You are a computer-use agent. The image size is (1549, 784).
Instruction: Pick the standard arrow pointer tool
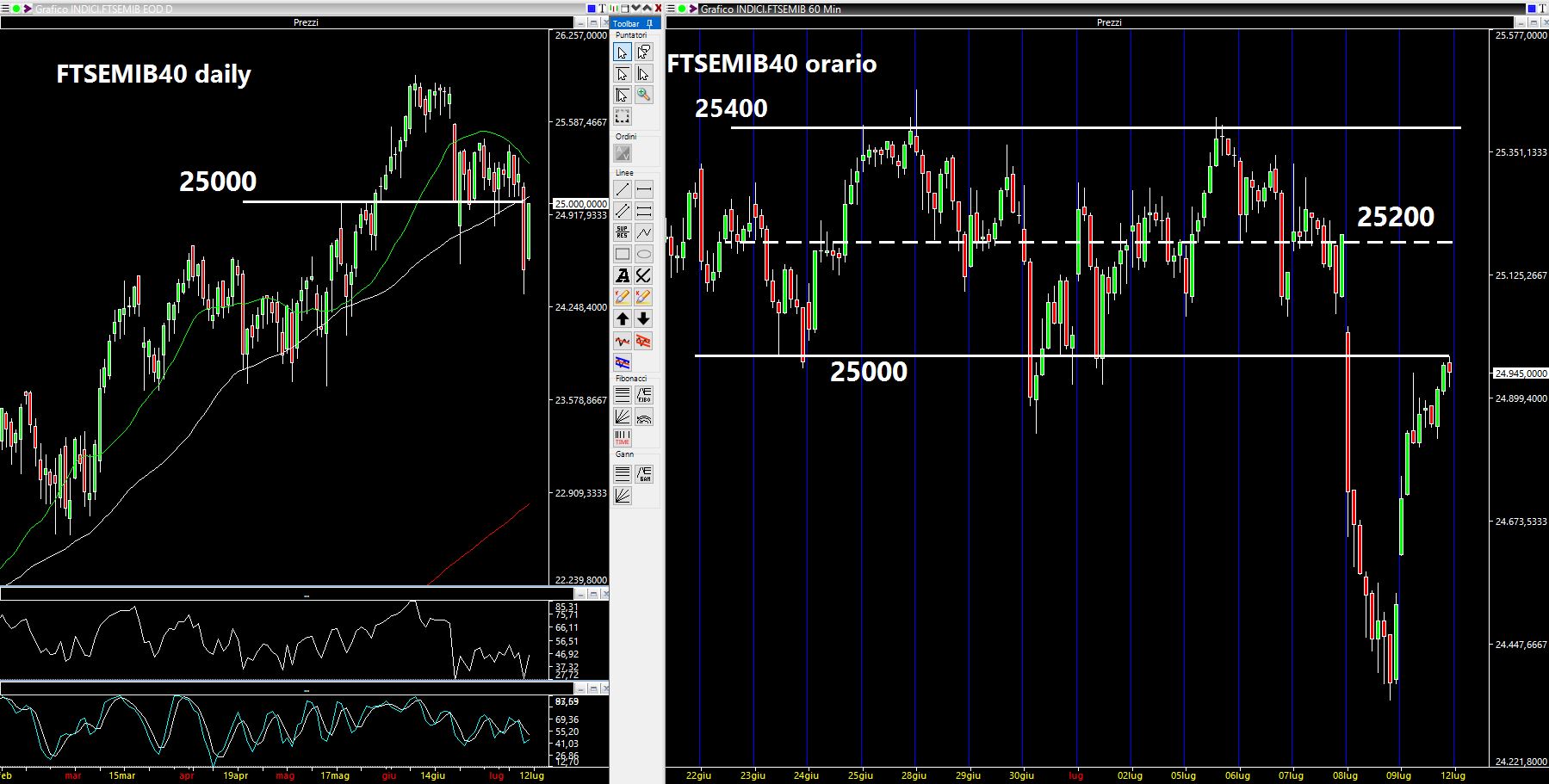point(623,52)
